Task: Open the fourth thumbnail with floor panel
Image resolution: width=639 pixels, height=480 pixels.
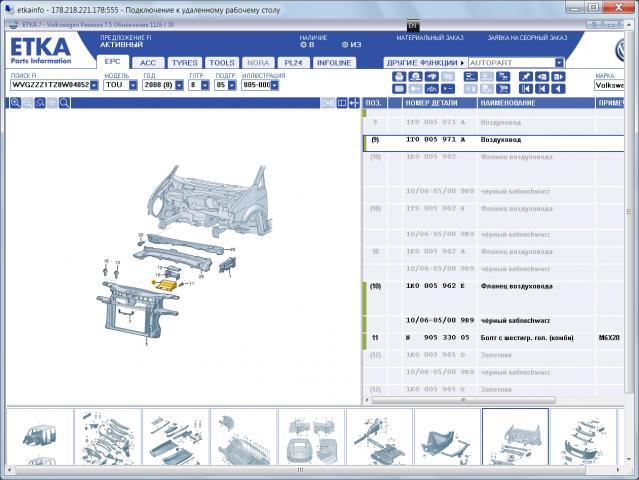Action: pos(244,437)
